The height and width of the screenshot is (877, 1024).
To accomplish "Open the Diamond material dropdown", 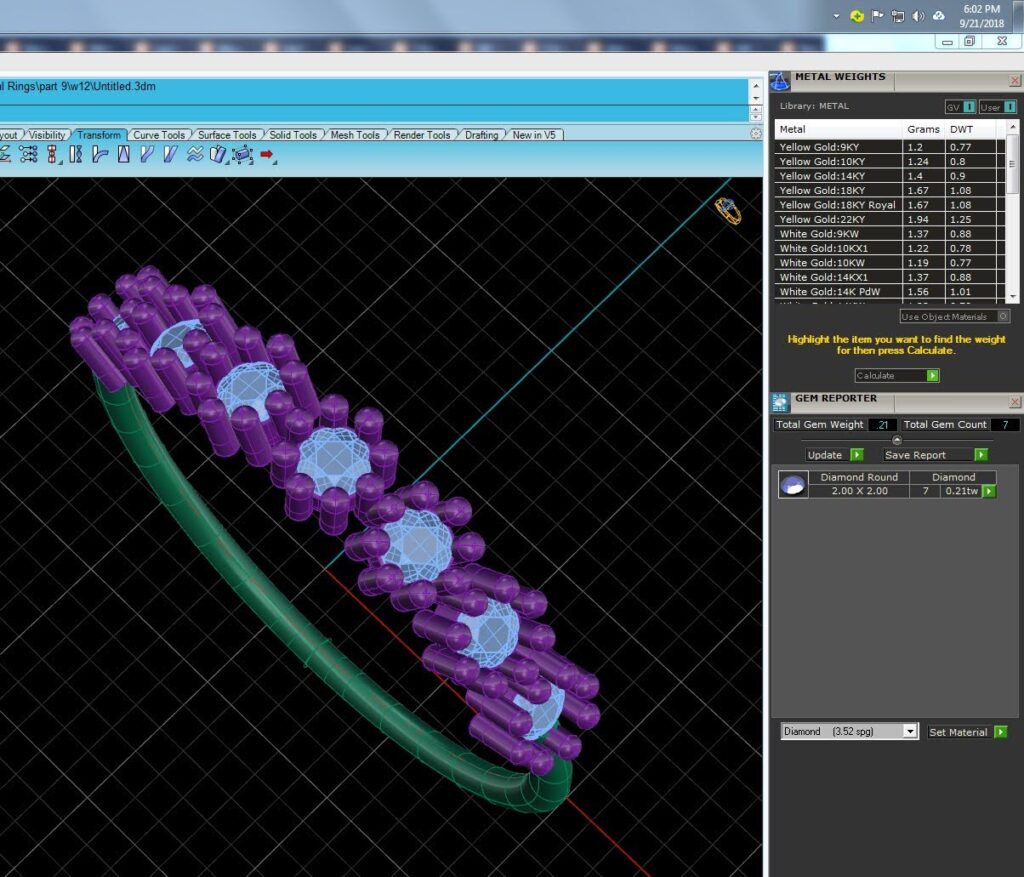I will (x=910, y=731).
